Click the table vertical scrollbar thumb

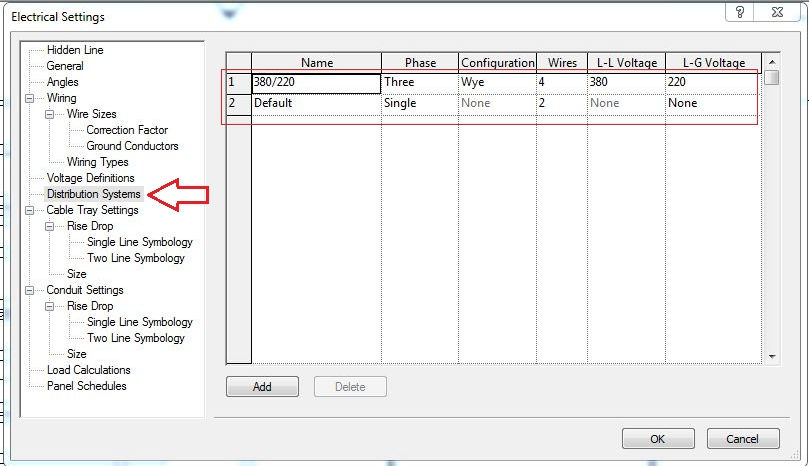point(772,77)
